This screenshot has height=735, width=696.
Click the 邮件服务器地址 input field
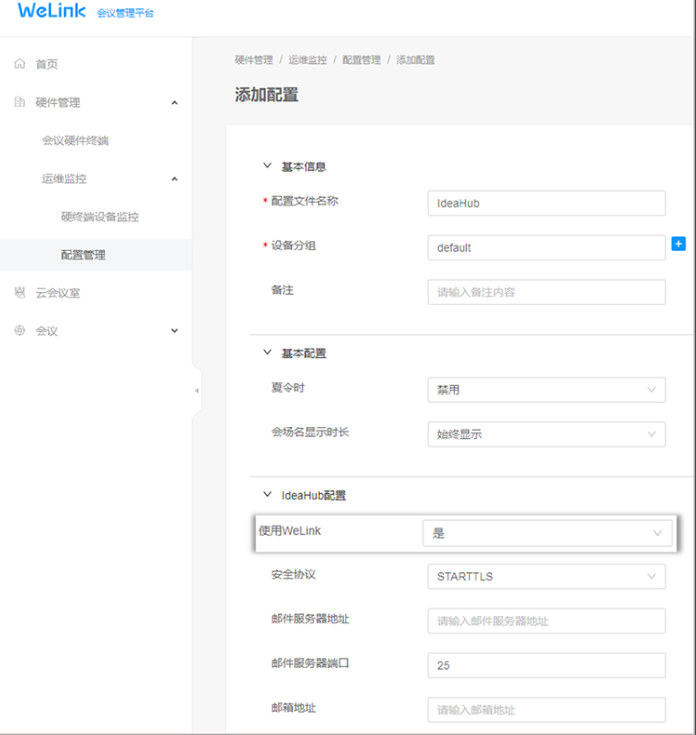coord(546,621)
